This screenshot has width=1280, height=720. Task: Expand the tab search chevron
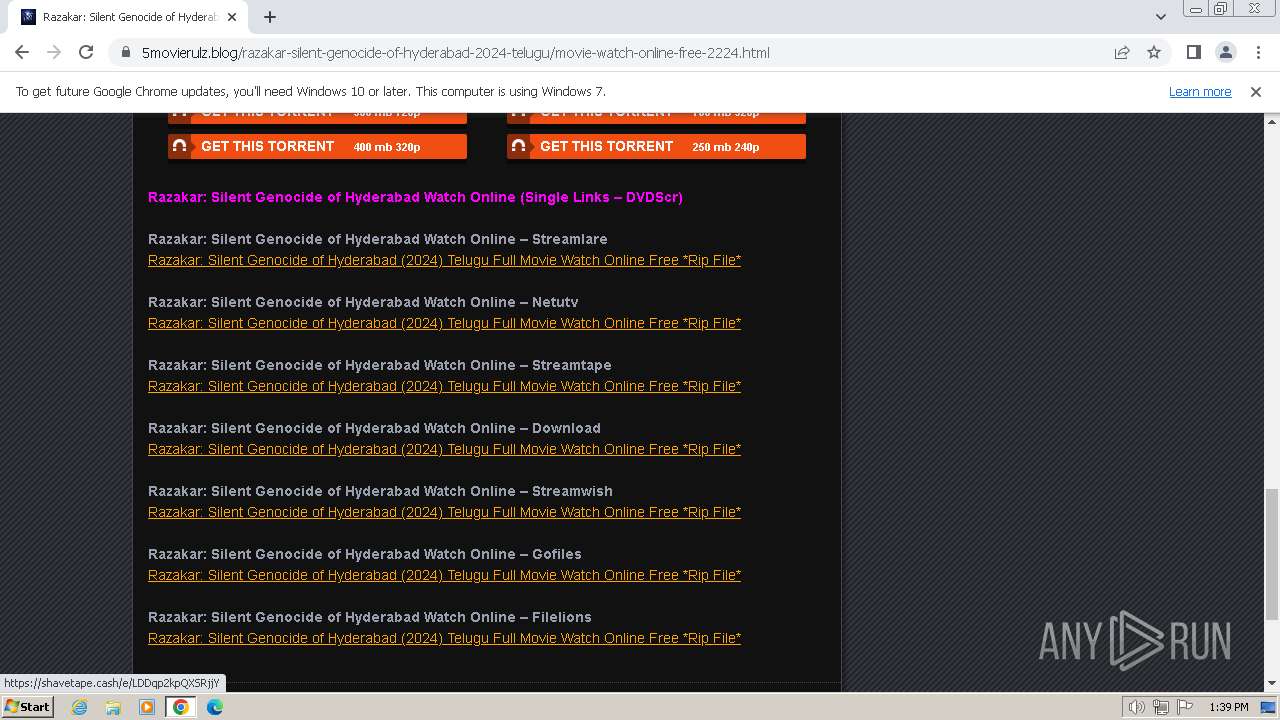(x=1160, y=16)
